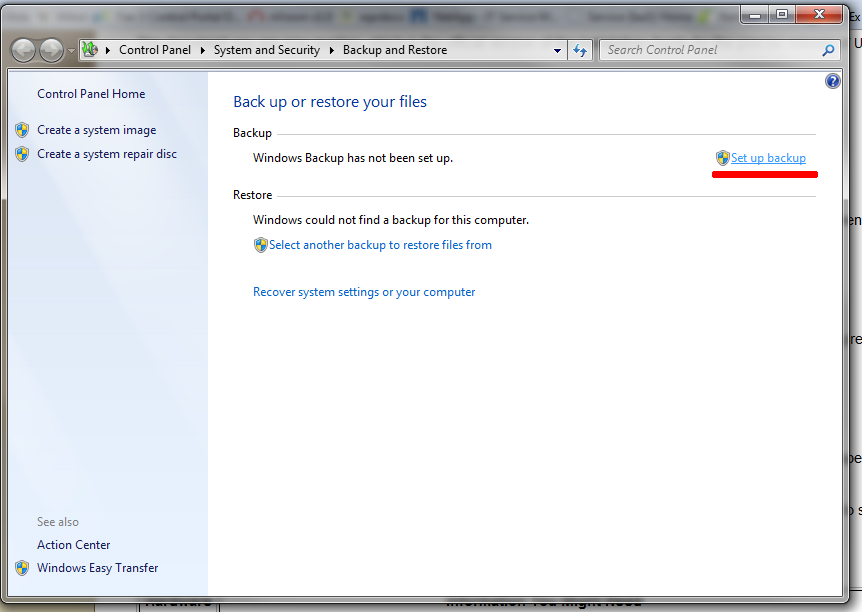Click the forward navigation arrow
The image size is (862, 612).
pos(48,49)
